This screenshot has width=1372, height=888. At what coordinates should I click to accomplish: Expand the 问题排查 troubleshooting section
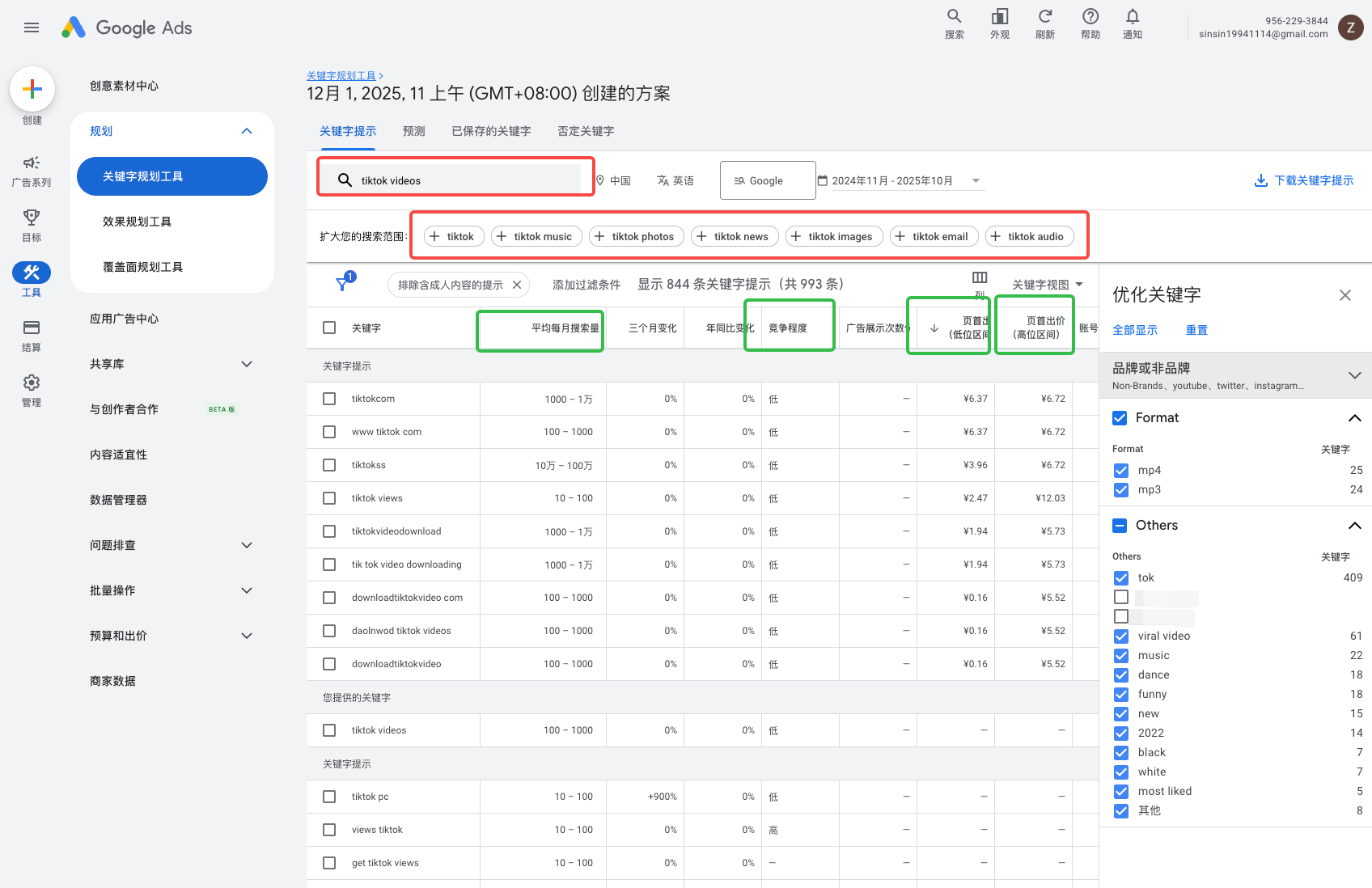coord(247,545)
